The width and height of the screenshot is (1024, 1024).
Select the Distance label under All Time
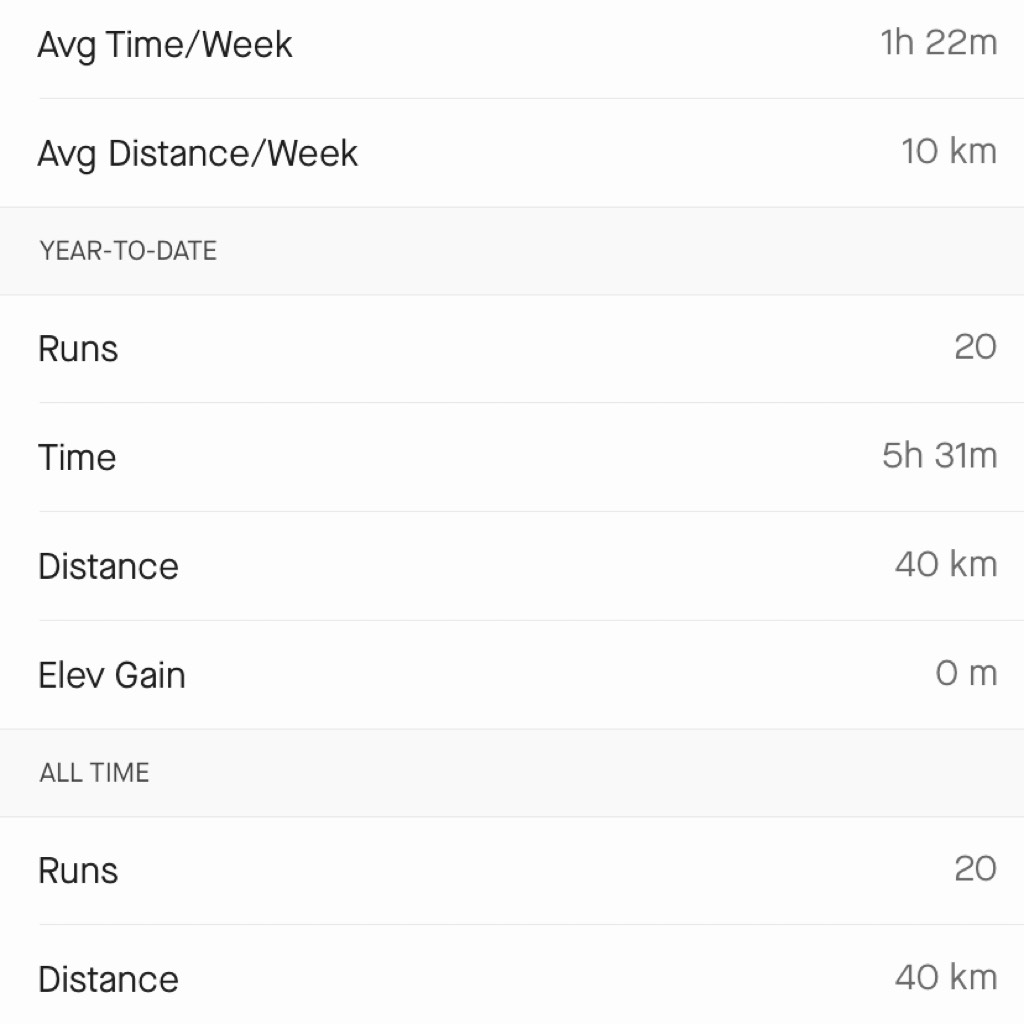[x=108, y=980]
